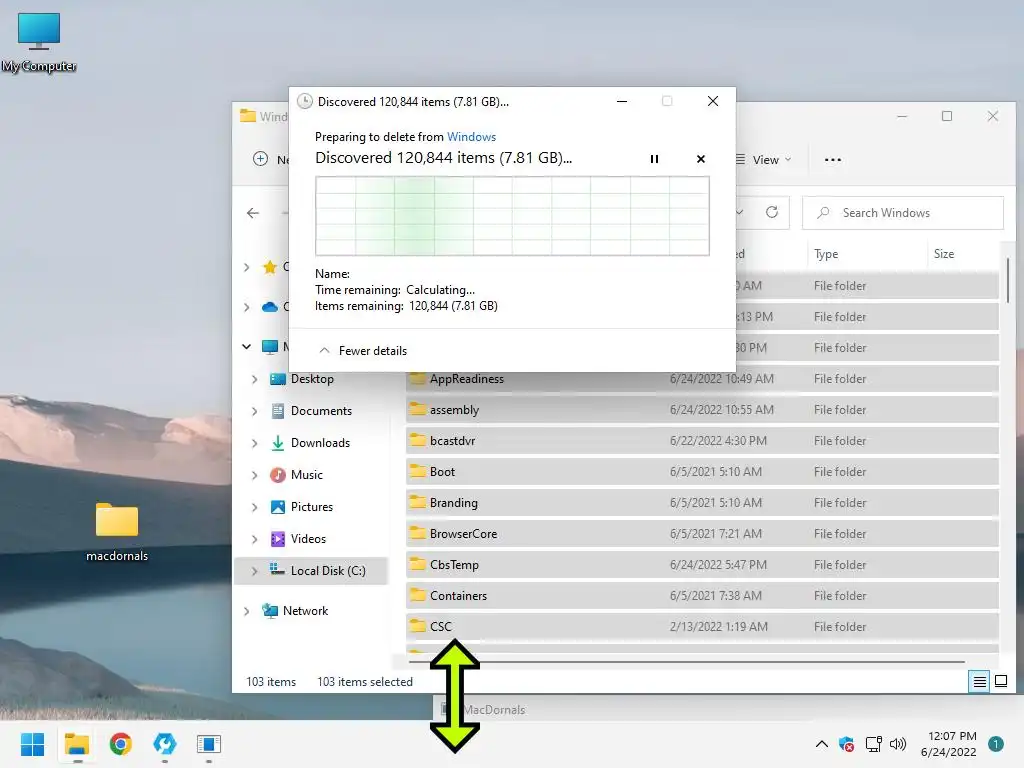
Task: Select the Containers folder icon
Action: tap(417, 596)
